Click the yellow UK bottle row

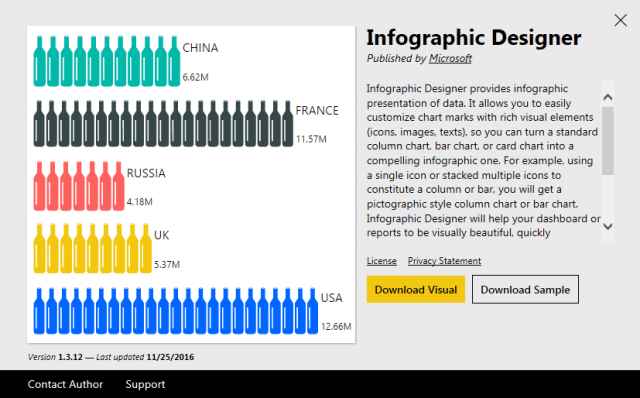coord(92,248)
